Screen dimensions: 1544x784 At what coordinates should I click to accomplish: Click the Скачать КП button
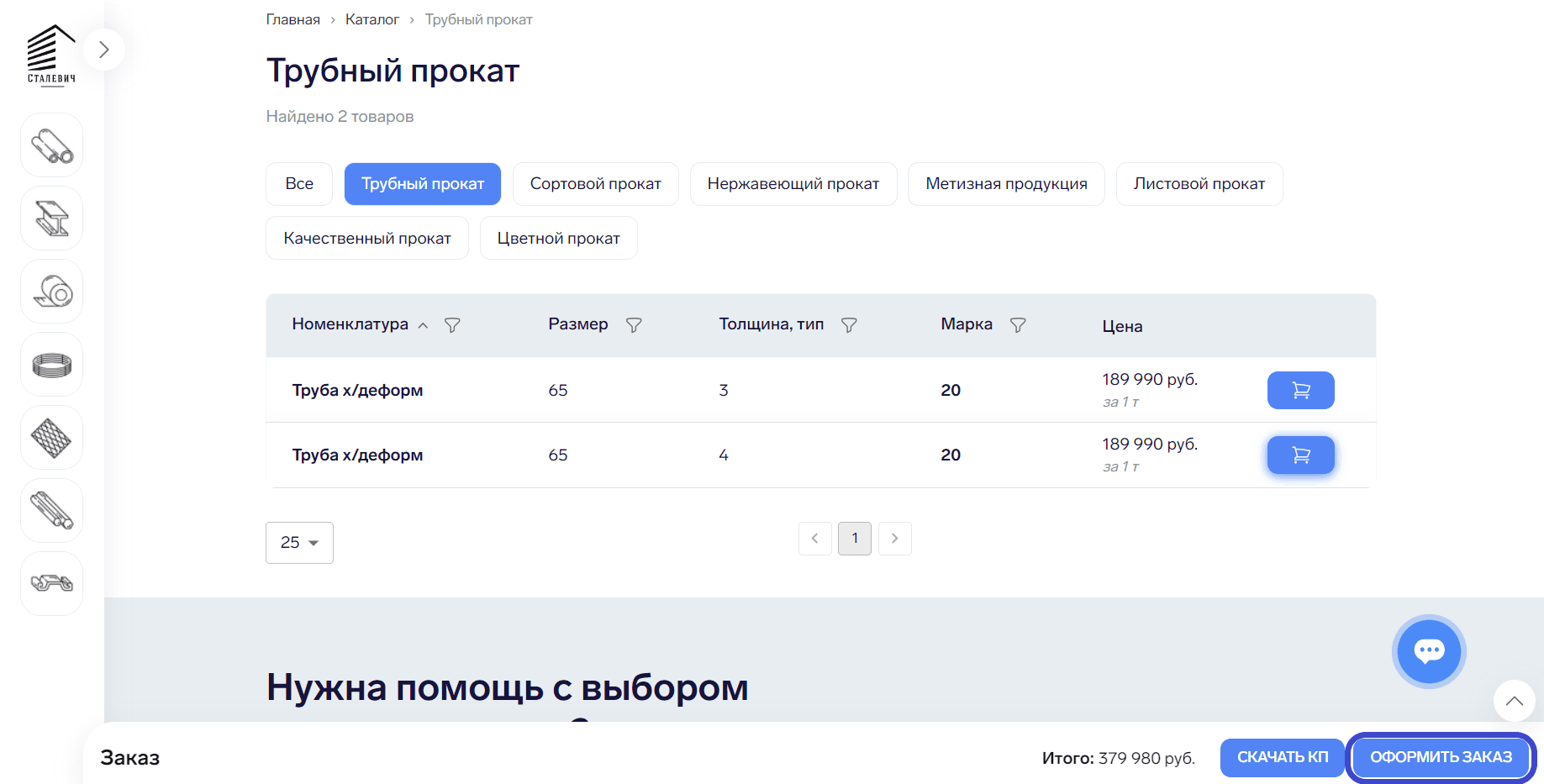click(1283, 757)
